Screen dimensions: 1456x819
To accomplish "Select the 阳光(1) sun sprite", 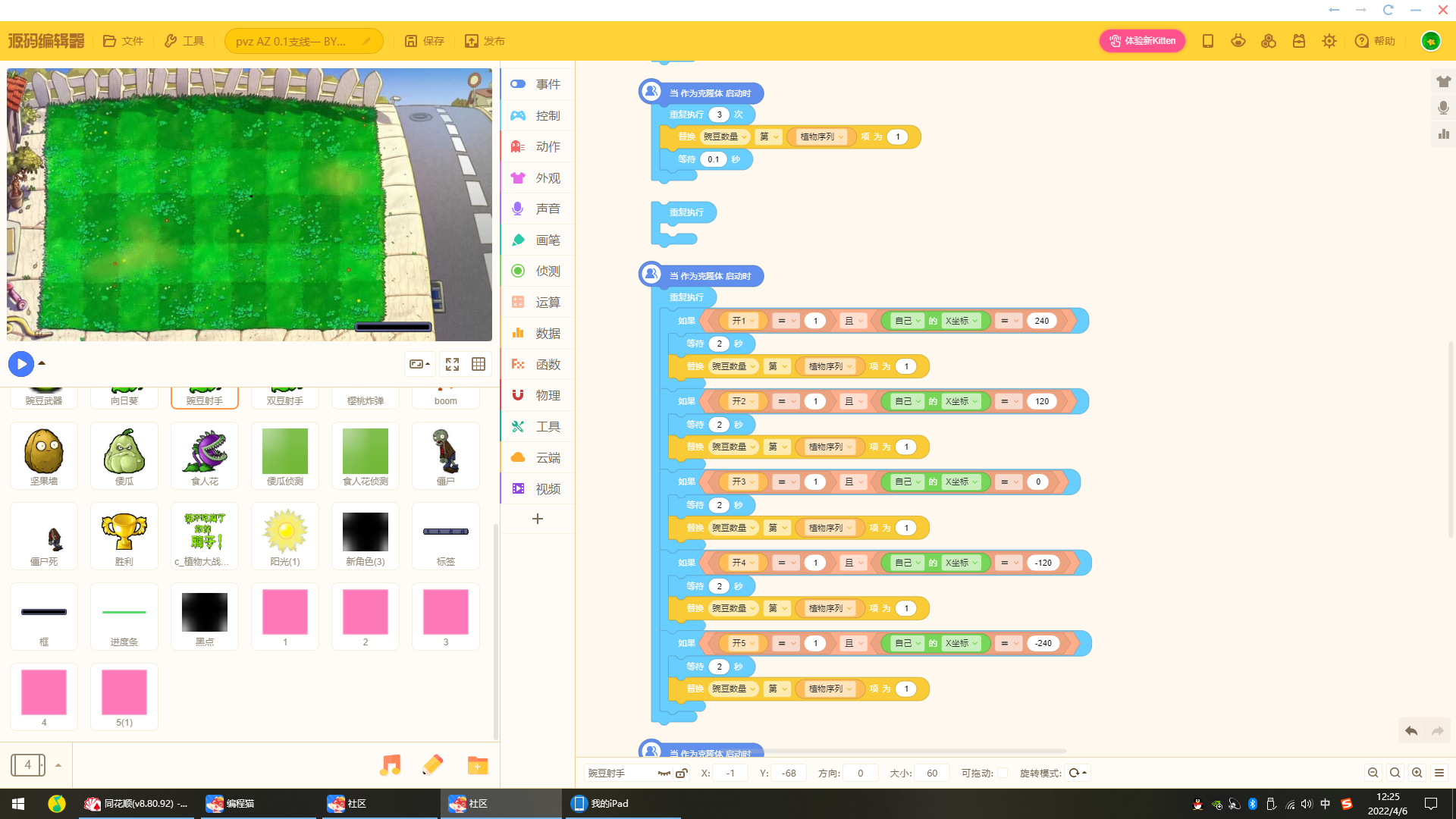I will (x=285, y=536).
